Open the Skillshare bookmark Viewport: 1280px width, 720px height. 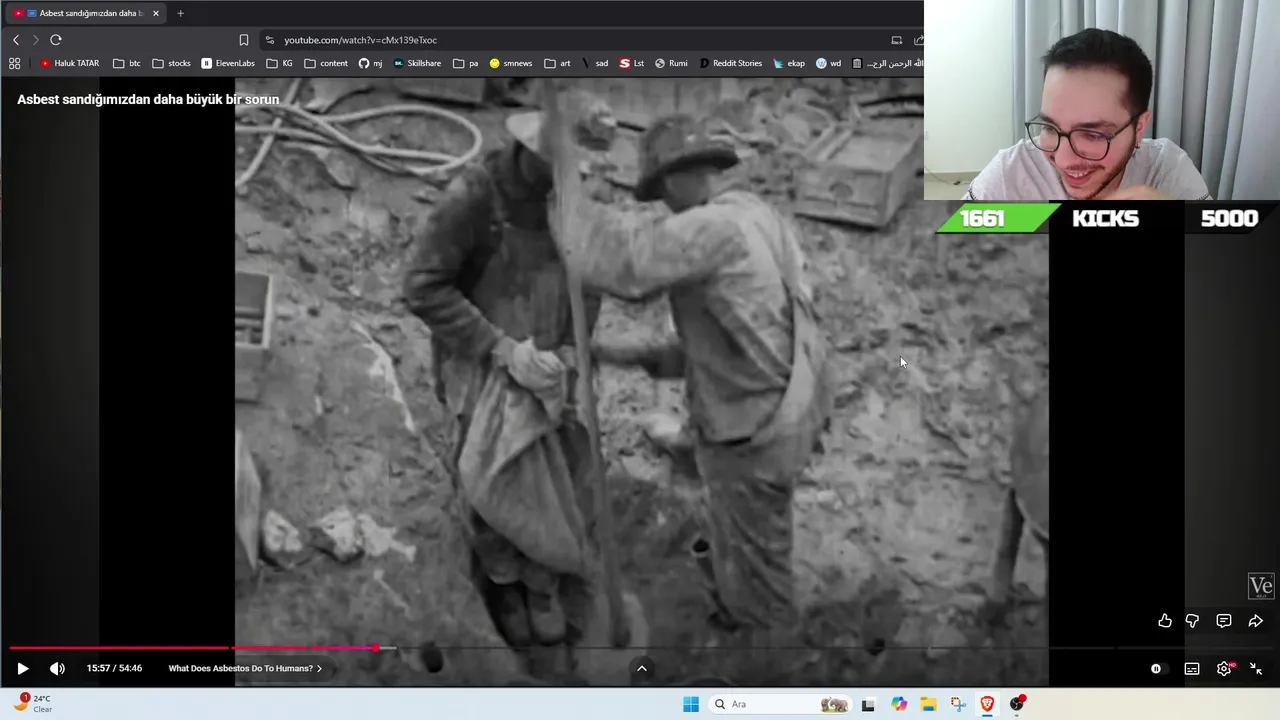point(417,63)
